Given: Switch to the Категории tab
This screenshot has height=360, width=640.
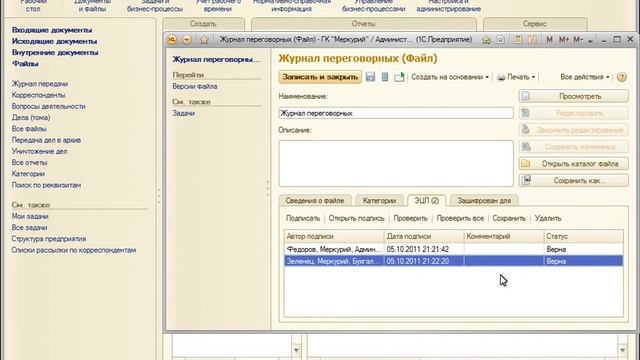Looking at the screenshot, I should 379,200.
